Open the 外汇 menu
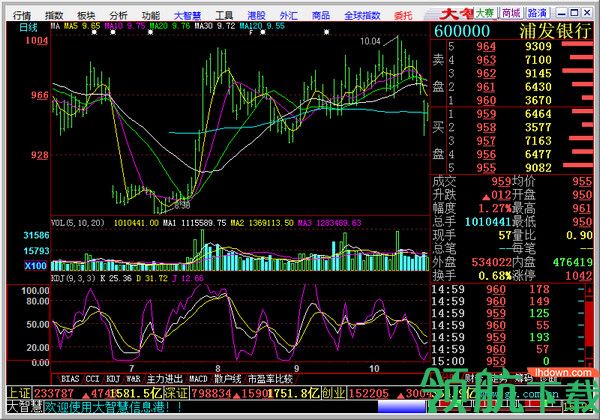The height and width of the screenshot is (420, 600). (x=288, y=15)
